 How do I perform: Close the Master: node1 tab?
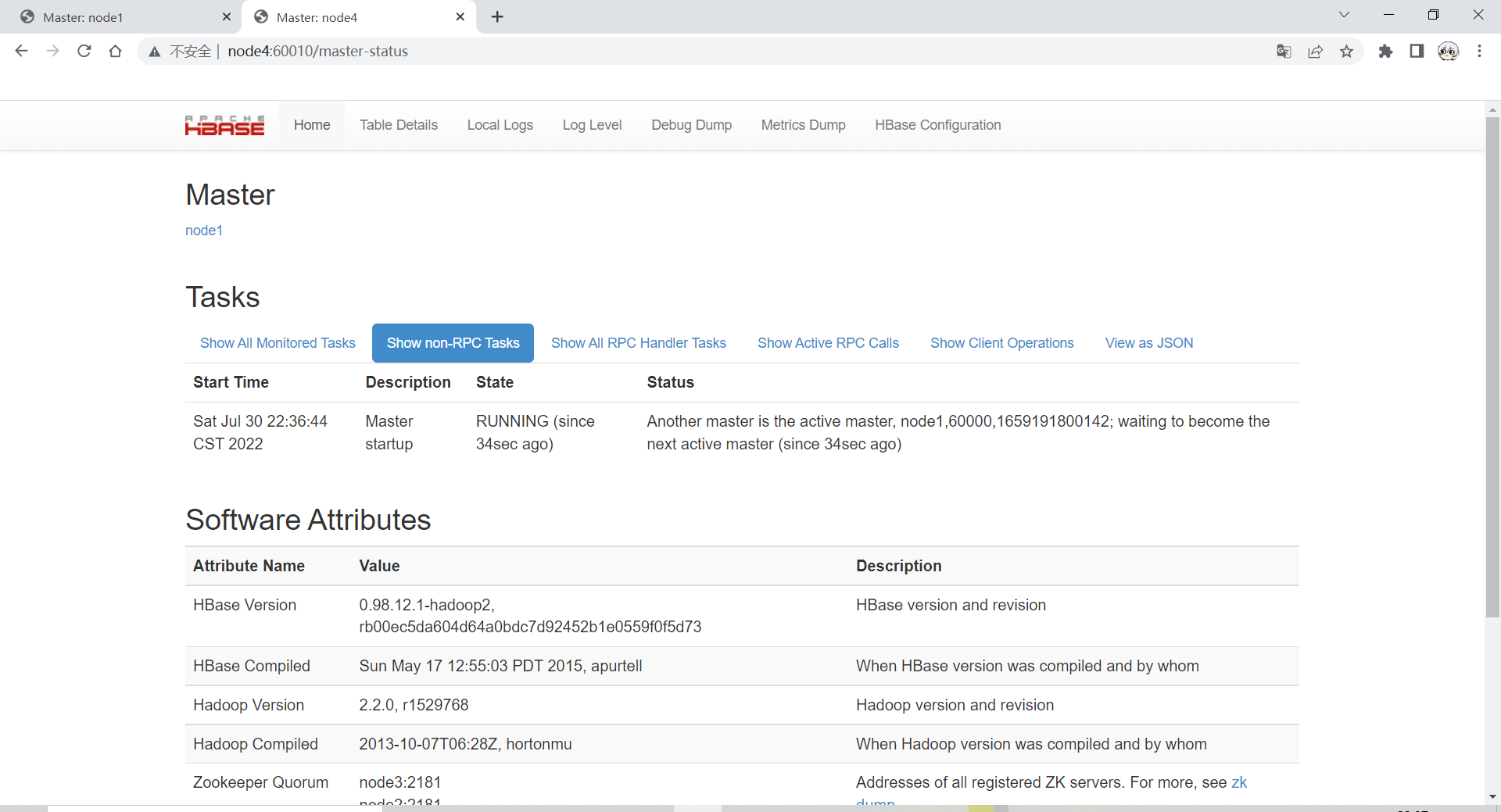point(227,16)
